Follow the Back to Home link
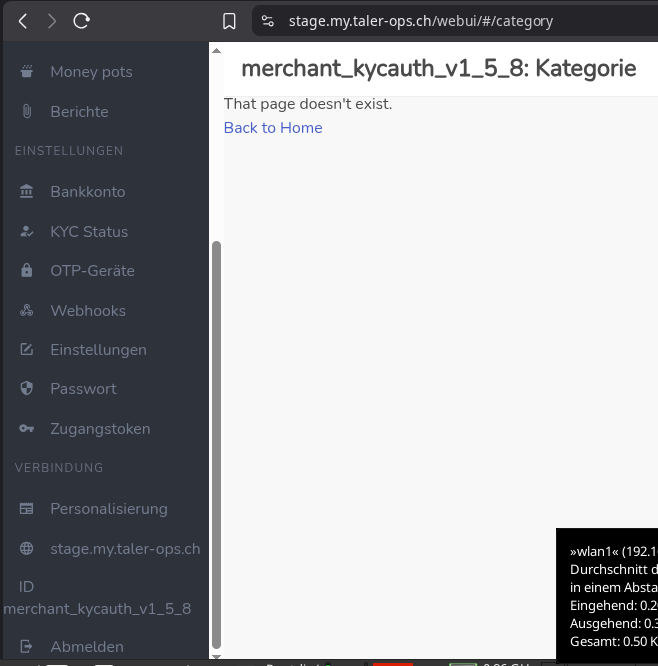Image resolution: width=658 pixels, height=666 pixels. pos(273,128)
